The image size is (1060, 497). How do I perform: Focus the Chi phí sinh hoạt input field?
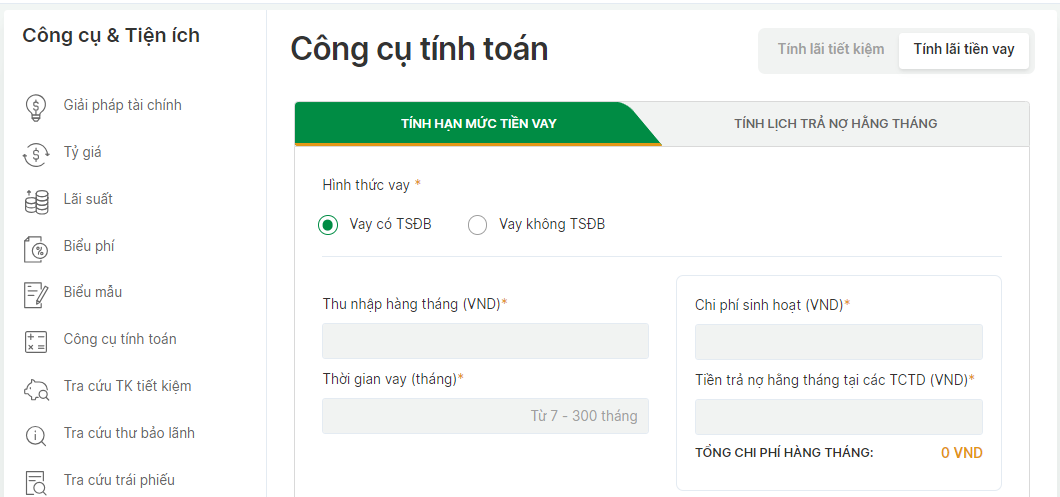pyautogui.click(x=838, y=342)
